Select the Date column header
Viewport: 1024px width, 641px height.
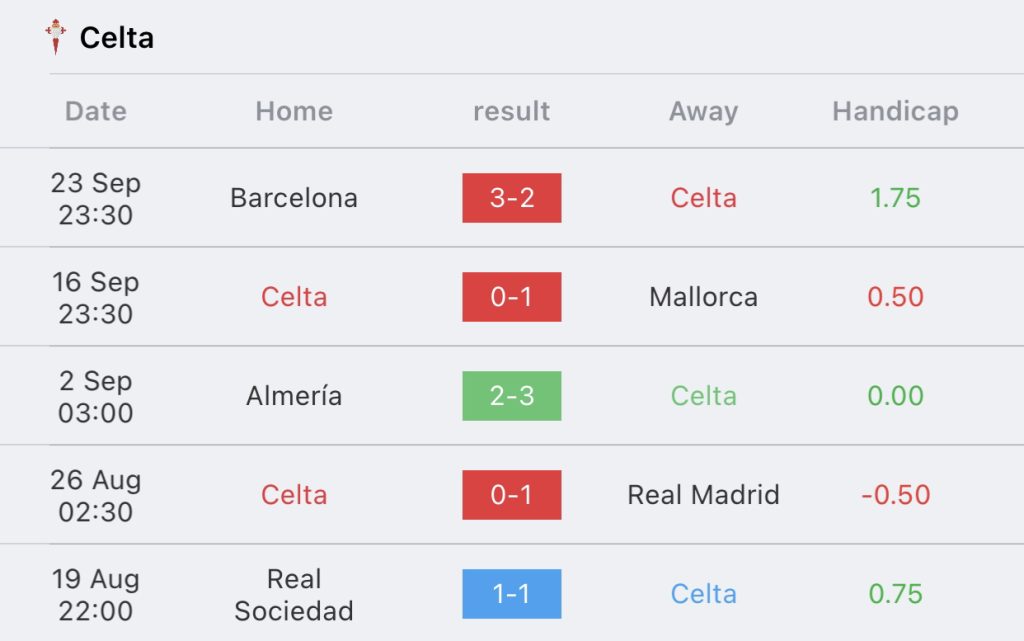pyautogui.click(x=95, y=111)
